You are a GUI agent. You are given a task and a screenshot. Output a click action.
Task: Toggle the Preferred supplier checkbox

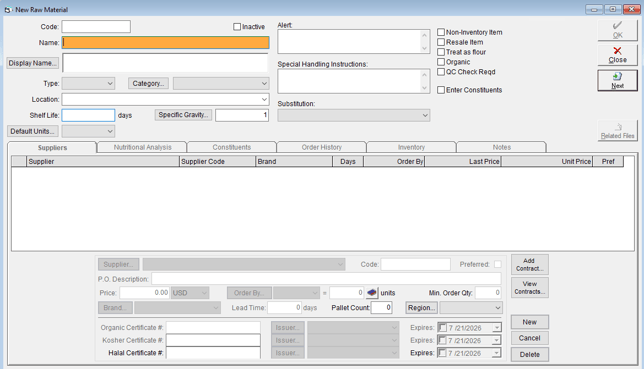coord(498,264)
